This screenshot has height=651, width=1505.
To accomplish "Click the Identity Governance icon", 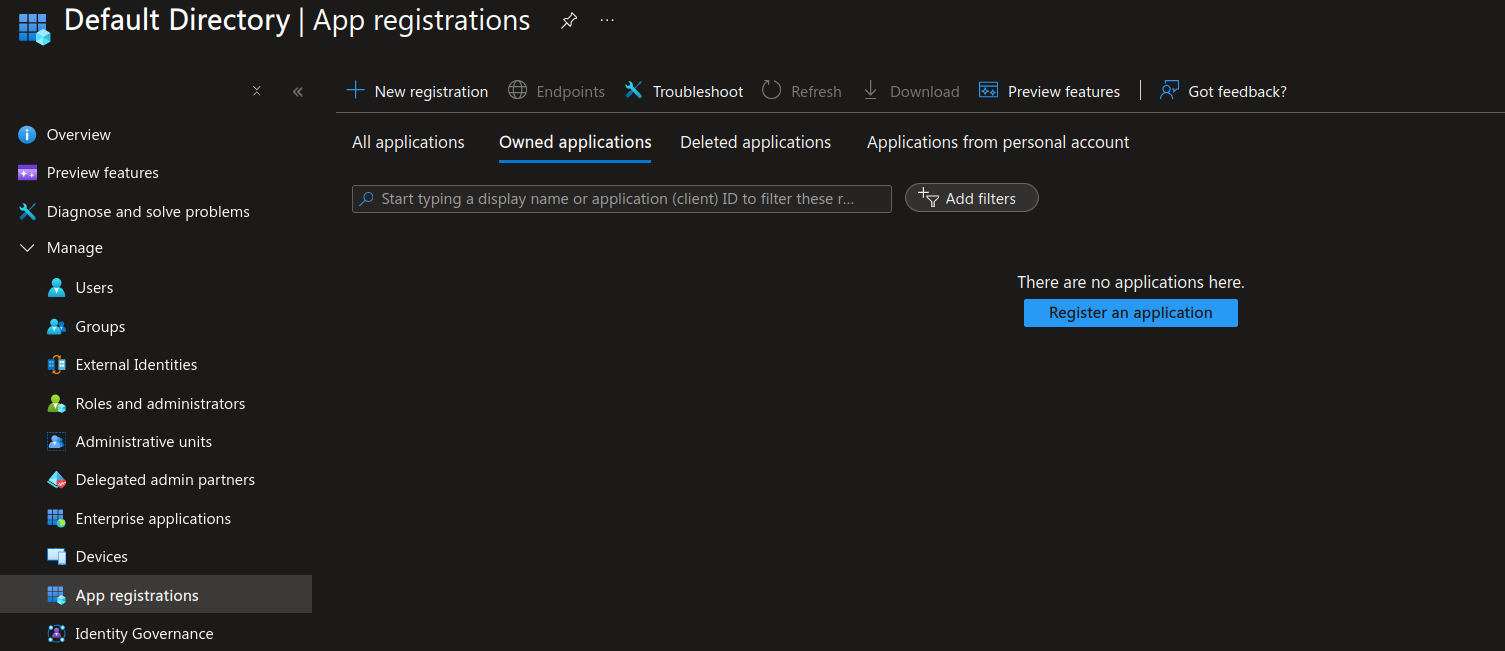I will tap(56, 634).
